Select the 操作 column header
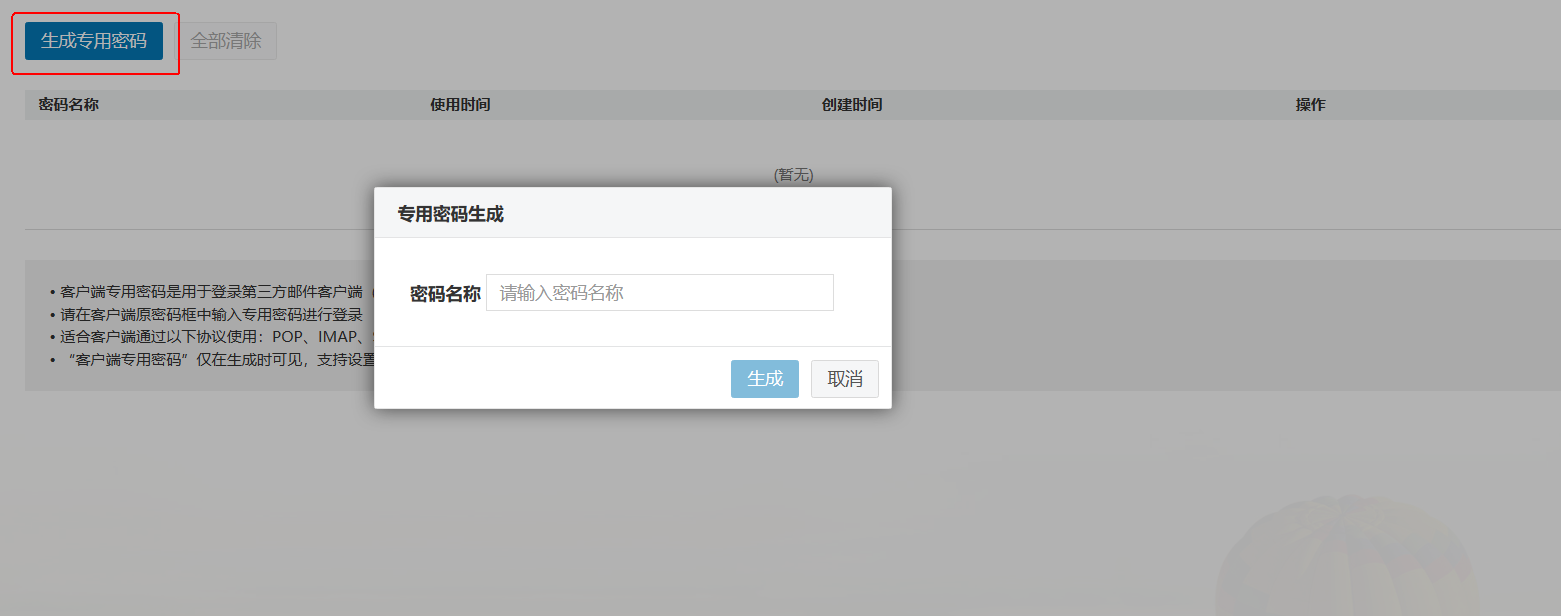This screenshot has width=1561, height=616. pyautogui.click(x=1310, y=105)
